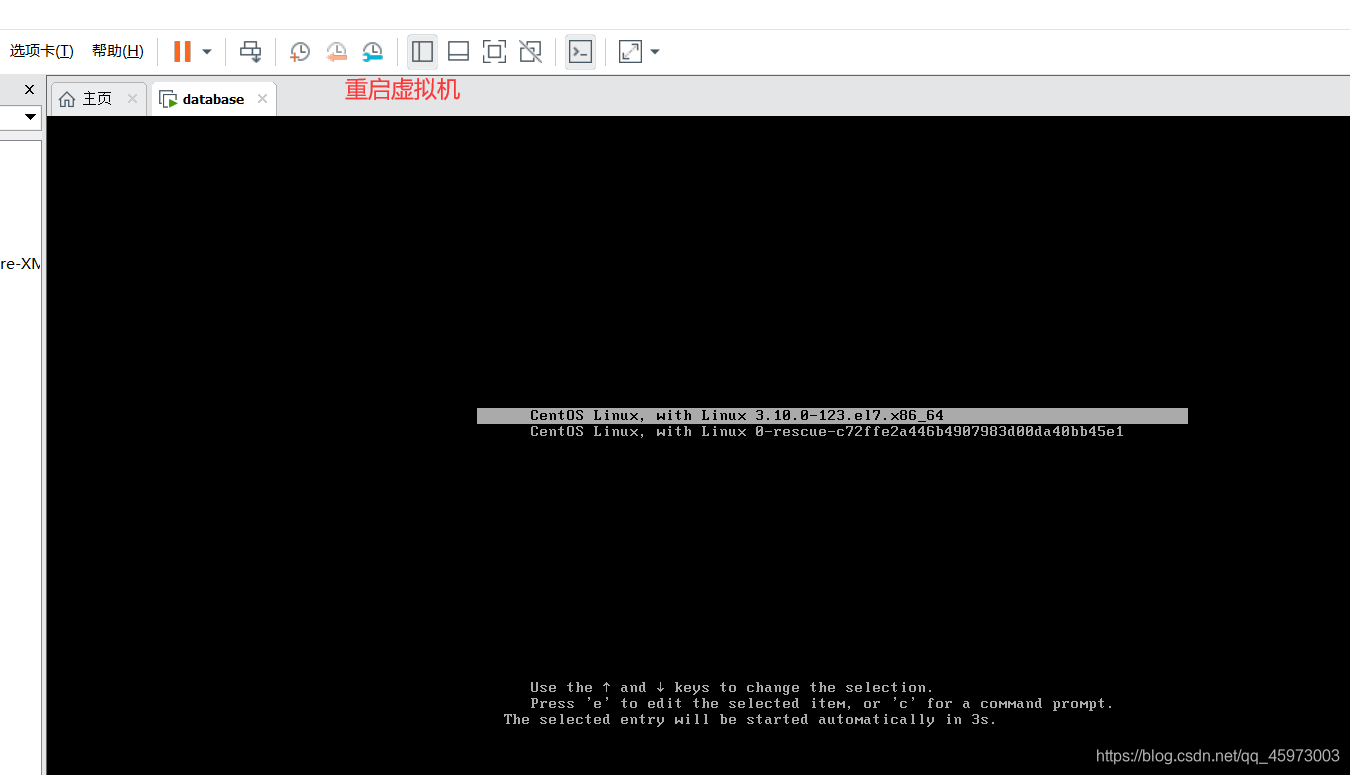The image size is (1350, 775).
Task: Pause the virtual machine with orange pause icon
Action: click(182, 51)
